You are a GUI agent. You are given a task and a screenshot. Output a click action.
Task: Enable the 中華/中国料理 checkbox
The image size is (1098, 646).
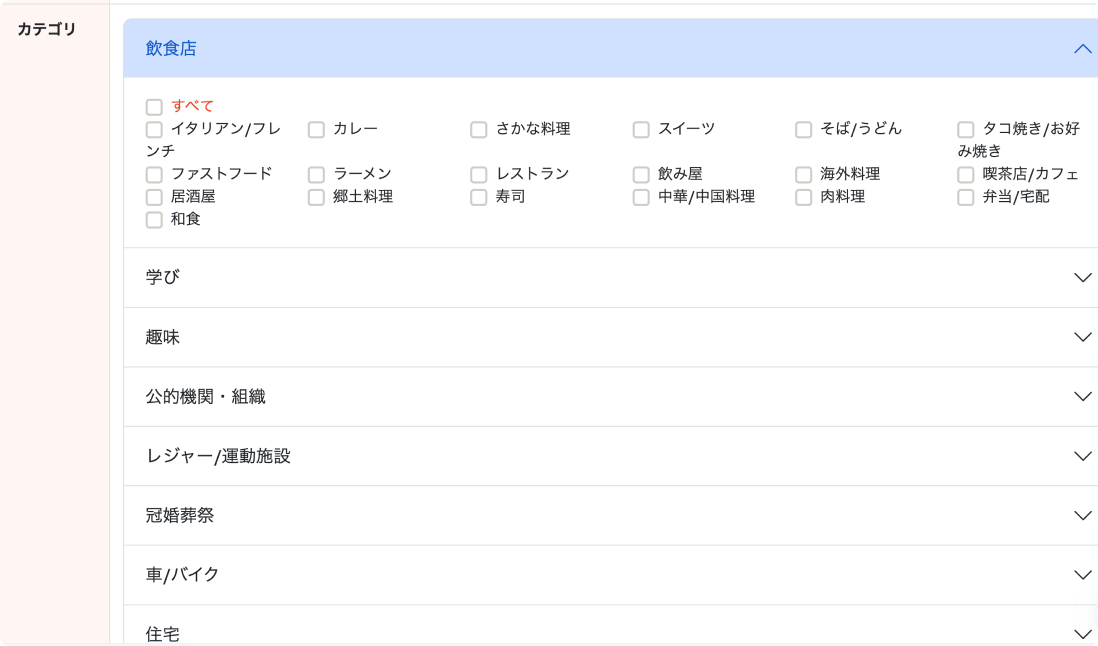pyautogui.click(x=641, y=198)
